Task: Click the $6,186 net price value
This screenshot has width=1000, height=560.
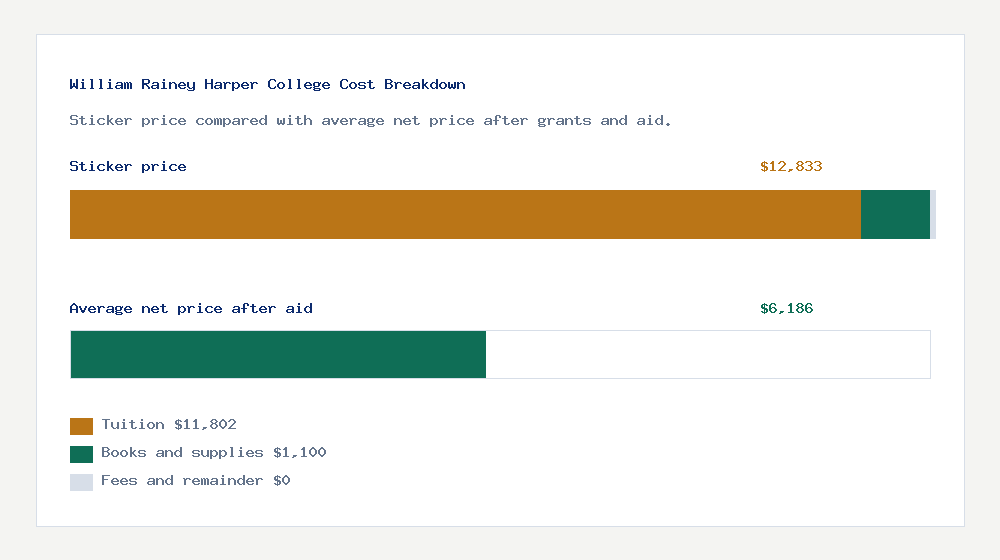Action: pos(786,309)
